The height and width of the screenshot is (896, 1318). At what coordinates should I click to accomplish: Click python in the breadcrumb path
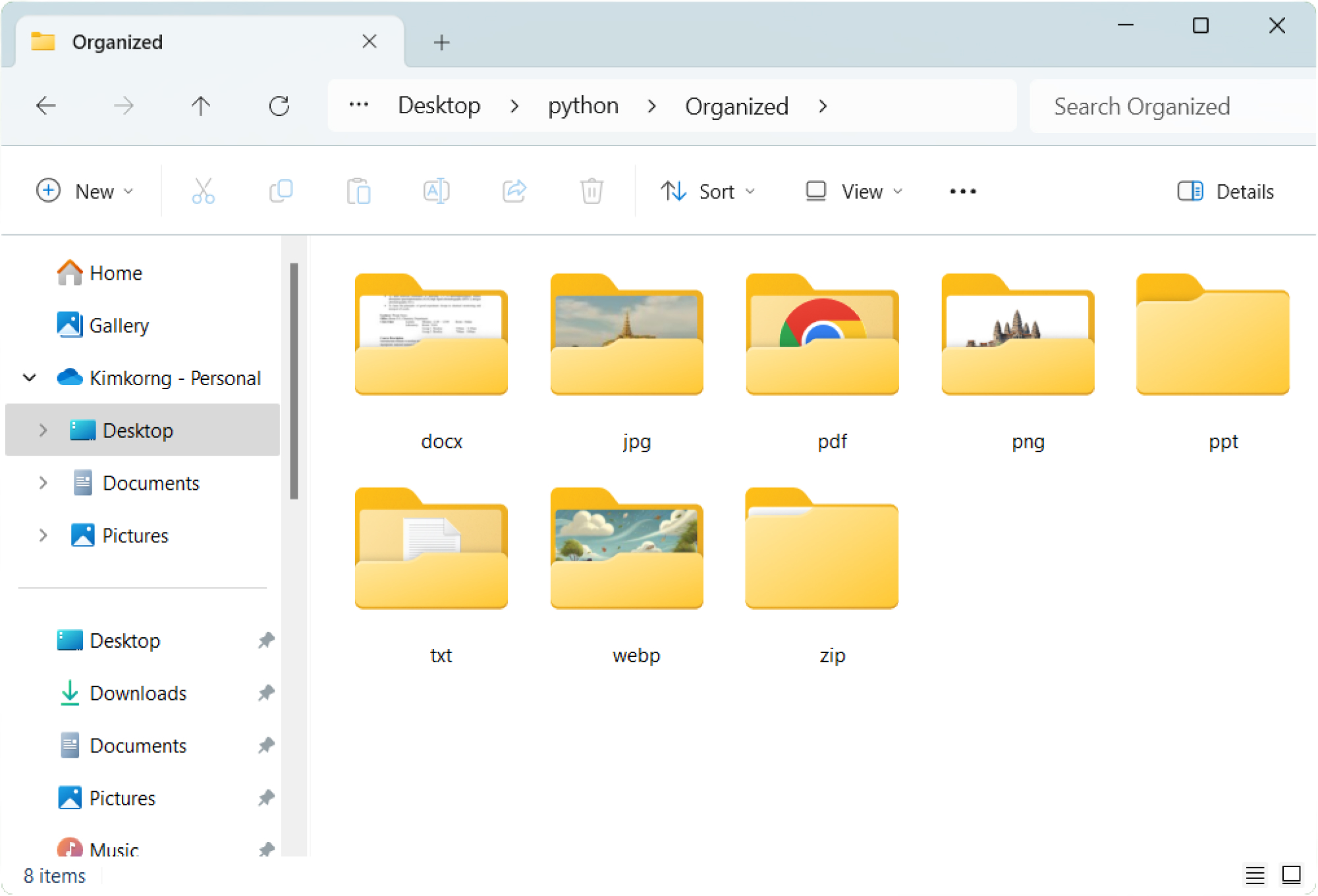[x=583, y=106]
